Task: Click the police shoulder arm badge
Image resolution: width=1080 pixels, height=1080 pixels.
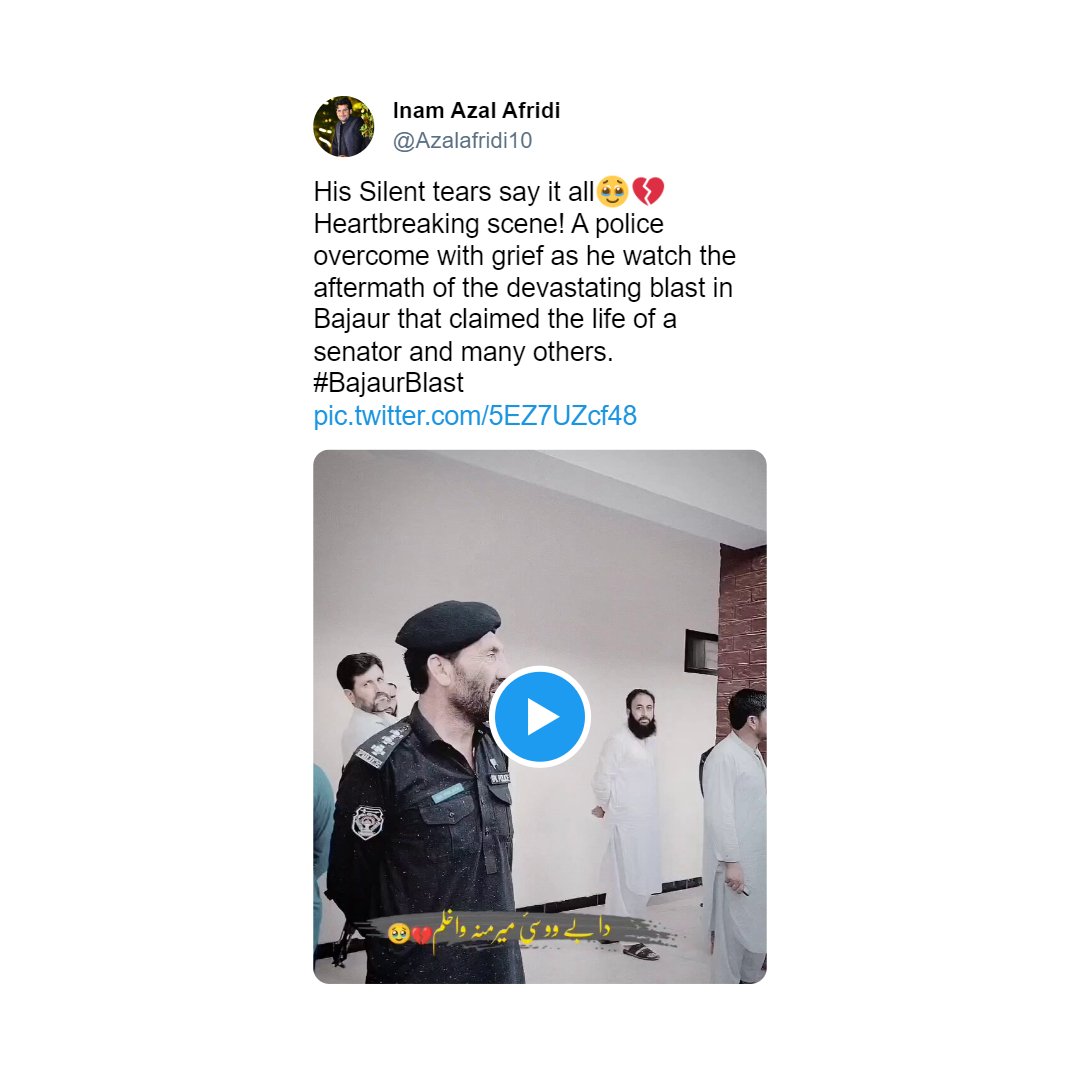Action: pos(367,822)
